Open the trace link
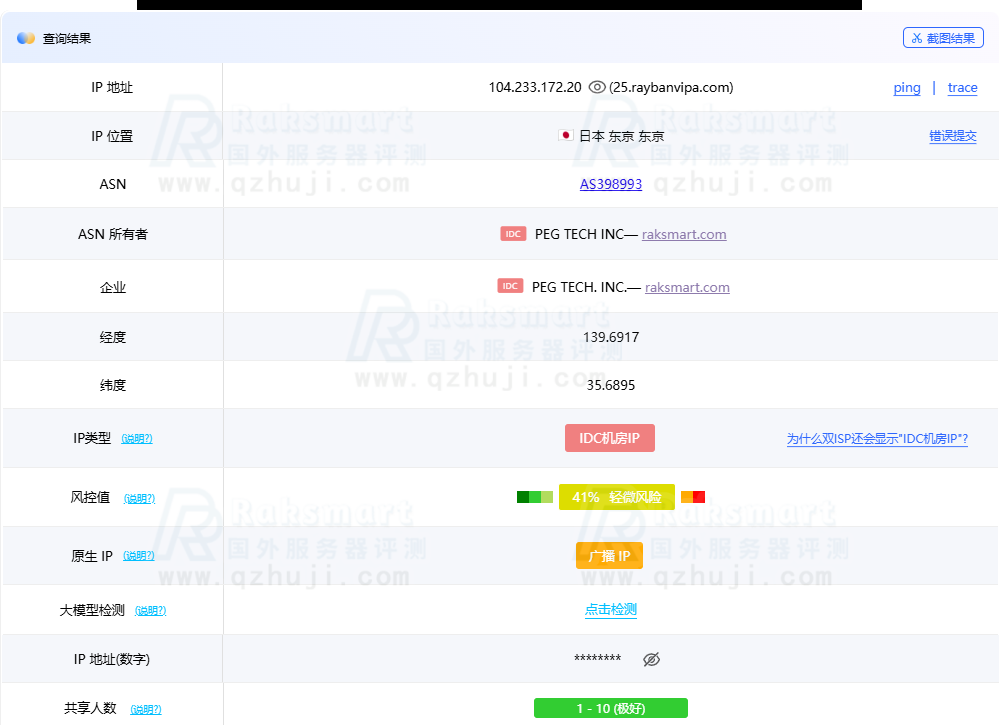 pos(962,88)
